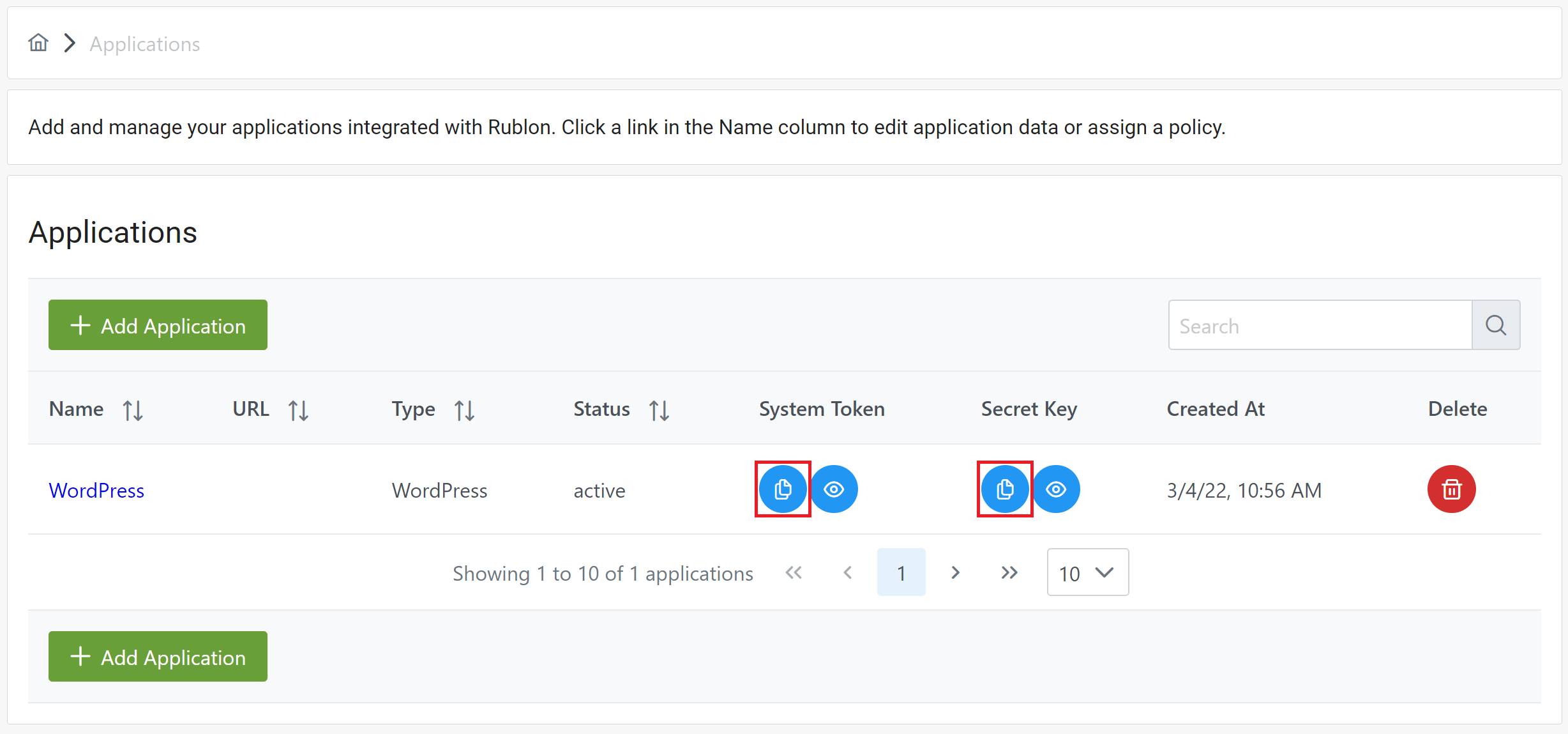Sort the table by Status column
This screenshot has width=1568, height=734.
click(659, 410)
